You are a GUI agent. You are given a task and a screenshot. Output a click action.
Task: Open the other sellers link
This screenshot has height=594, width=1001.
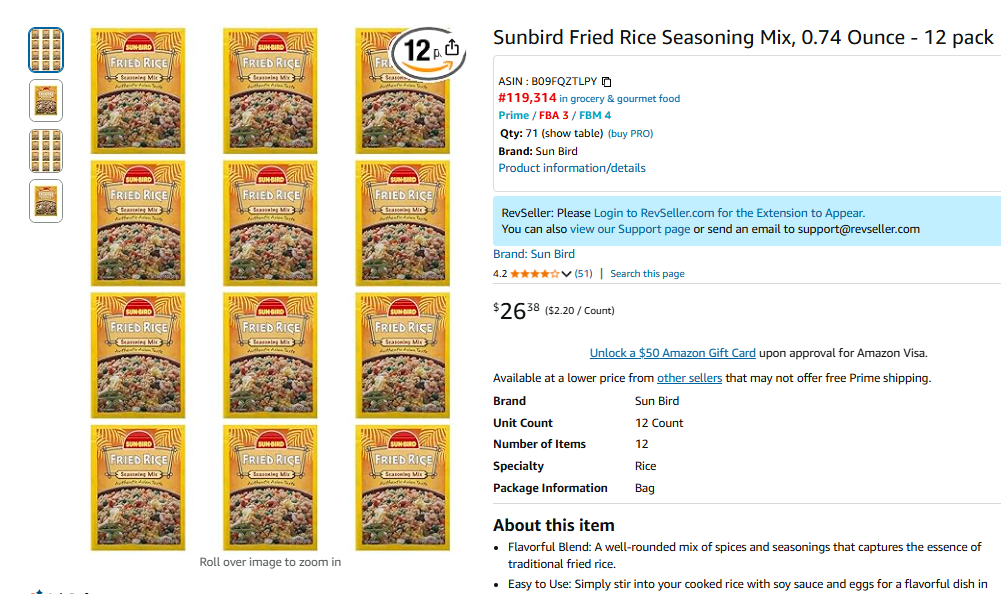click(x=689, y=378)
